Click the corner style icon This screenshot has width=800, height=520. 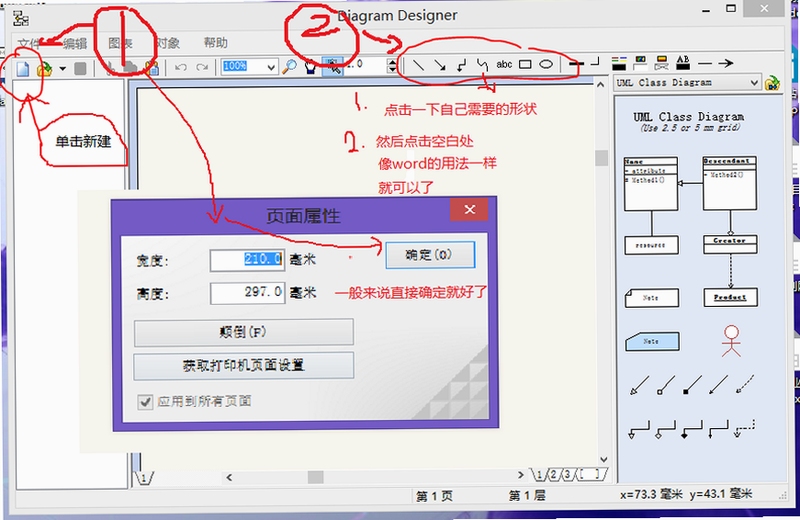point(595,62)
